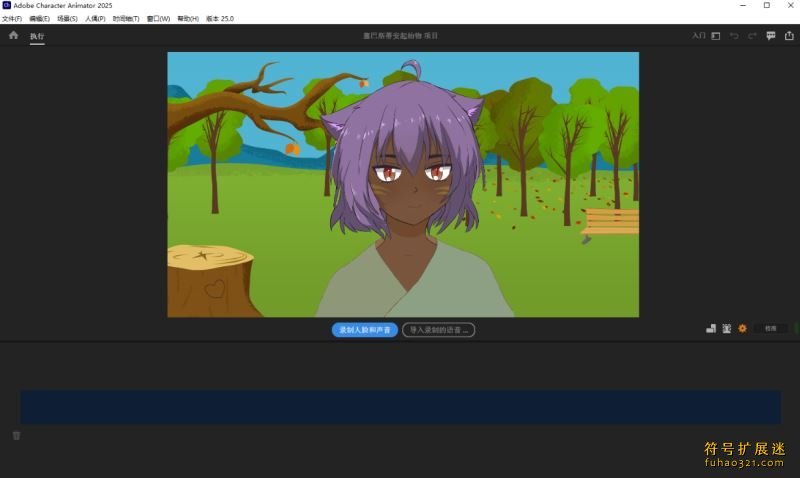Select the dark blue timeline track

401,407
